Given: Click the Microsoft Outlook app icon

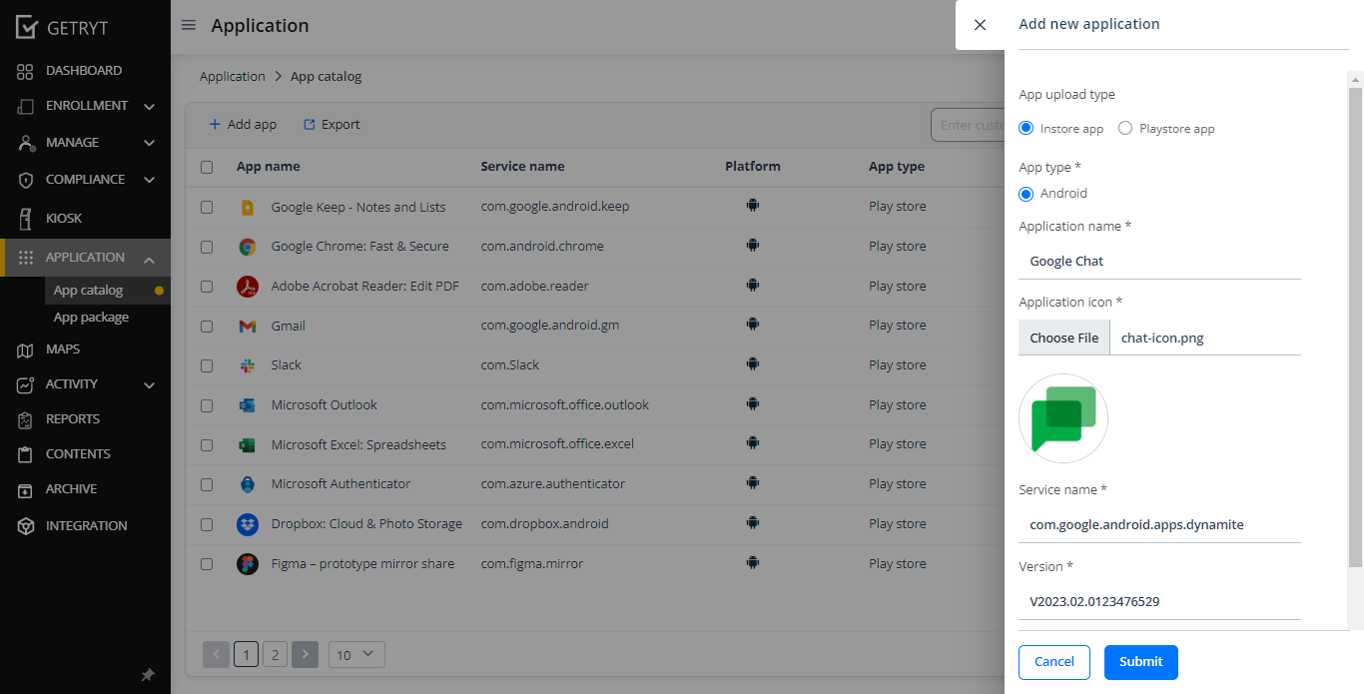Looking at the screenshot, I should [x=247, y=405].
